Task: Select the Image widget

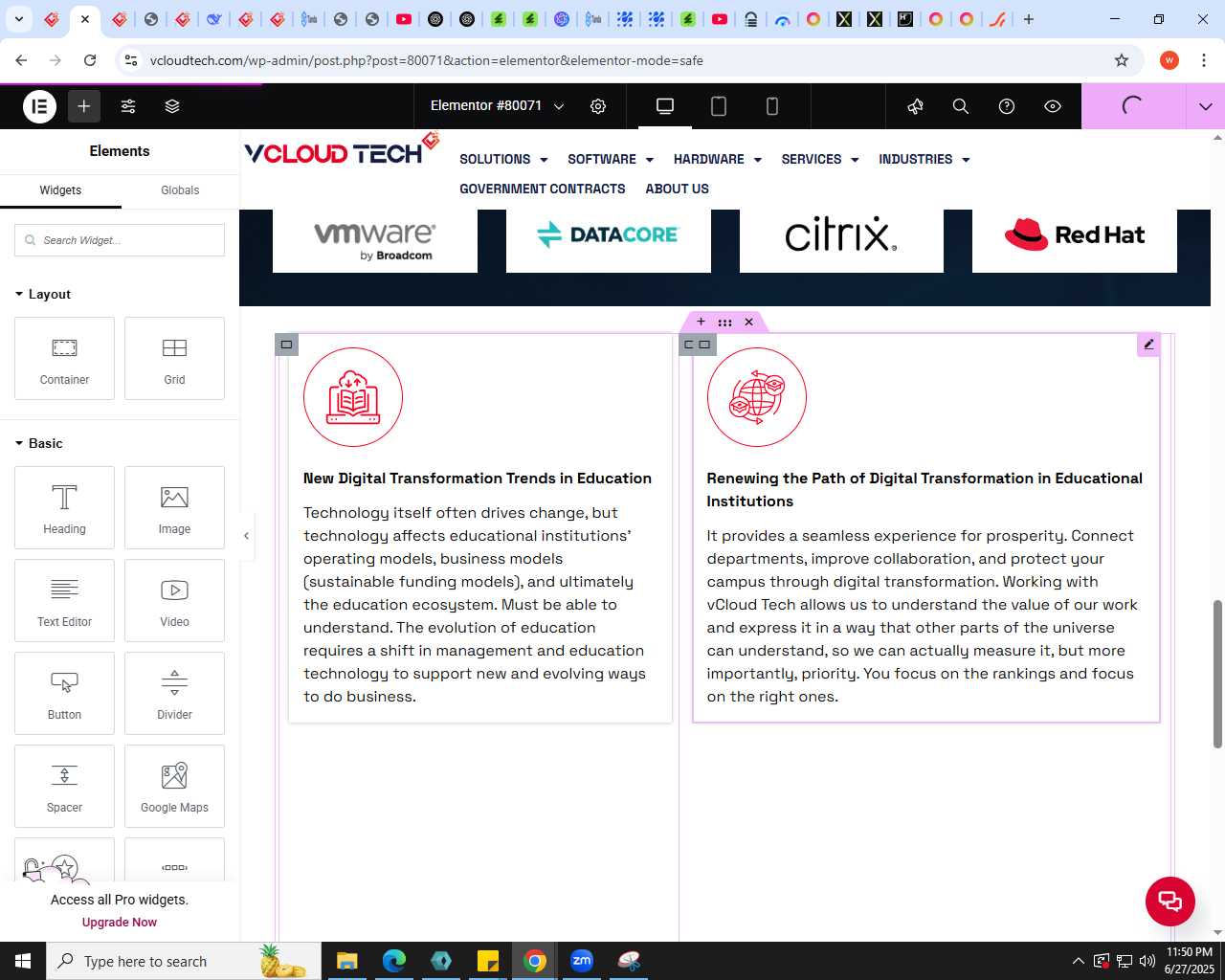Action: 174,507
